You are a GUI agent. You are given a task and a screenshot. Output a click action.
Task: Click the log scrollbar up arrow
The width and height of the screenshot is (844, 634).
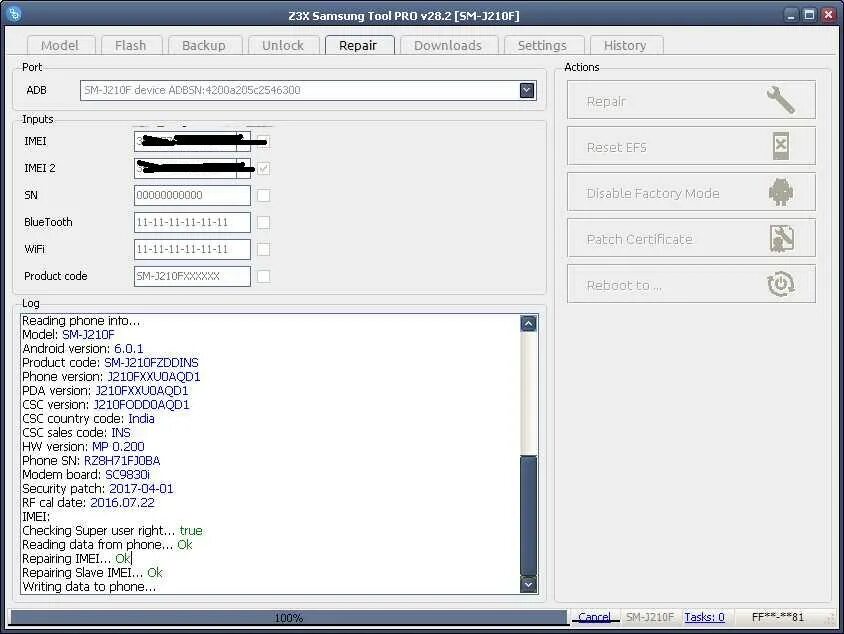click(x=529, y=323)
